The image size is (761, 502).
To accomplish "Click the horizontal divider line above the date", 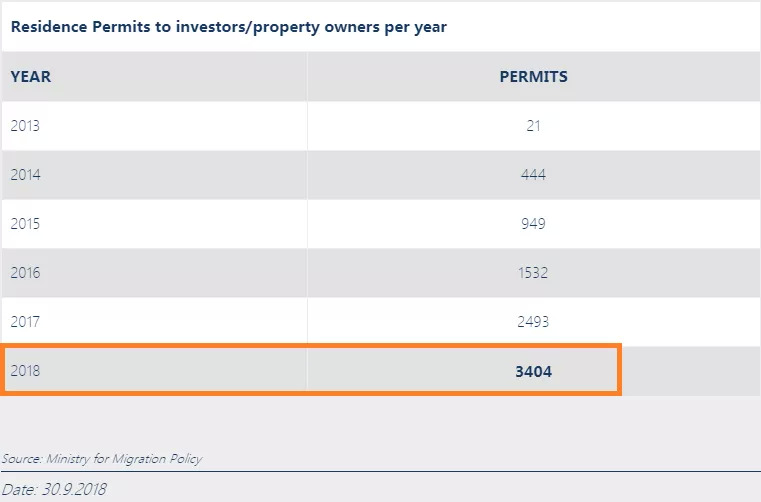I will pyautogui.click(x=380, y=471).
